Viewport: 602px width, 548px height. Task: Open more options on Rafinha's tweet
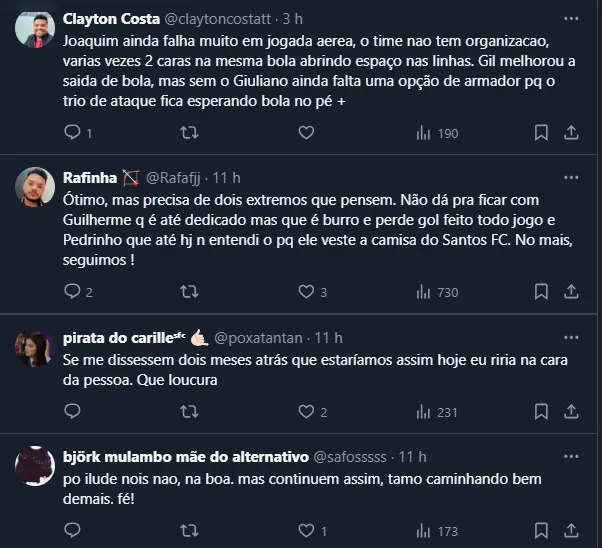570,179
